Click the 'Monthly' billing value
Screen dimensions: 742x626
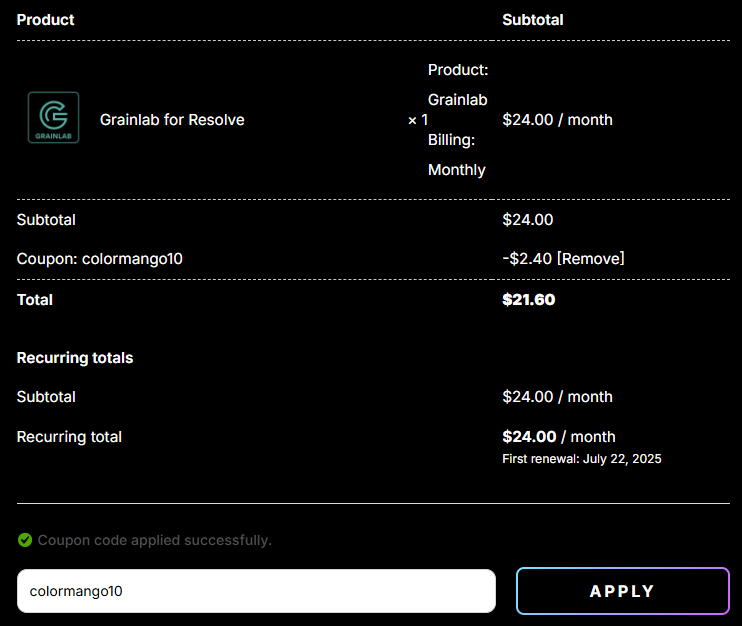click(457, 170)
